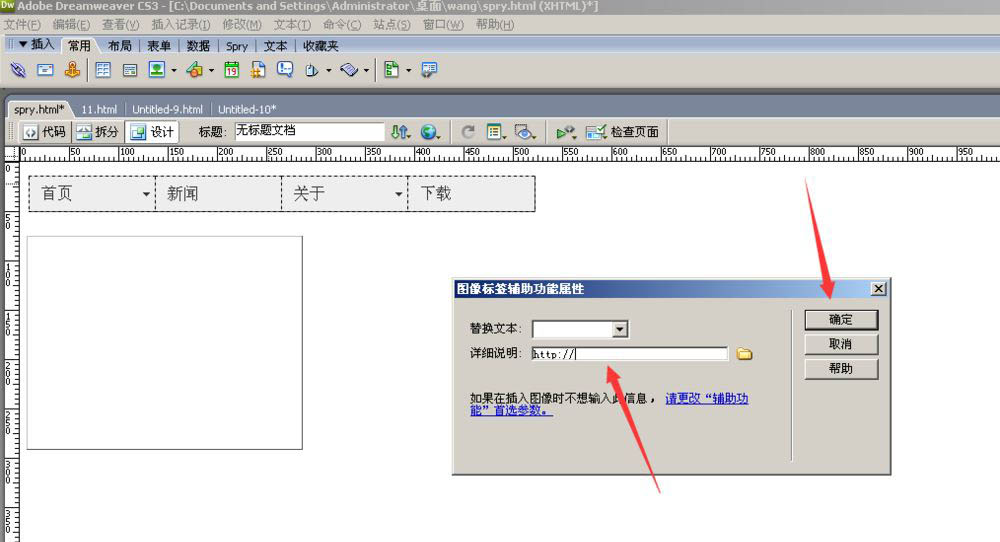Switch to 拆分 split view
This screenshot has height=542, width=1000.
click(x=98, y=132)
